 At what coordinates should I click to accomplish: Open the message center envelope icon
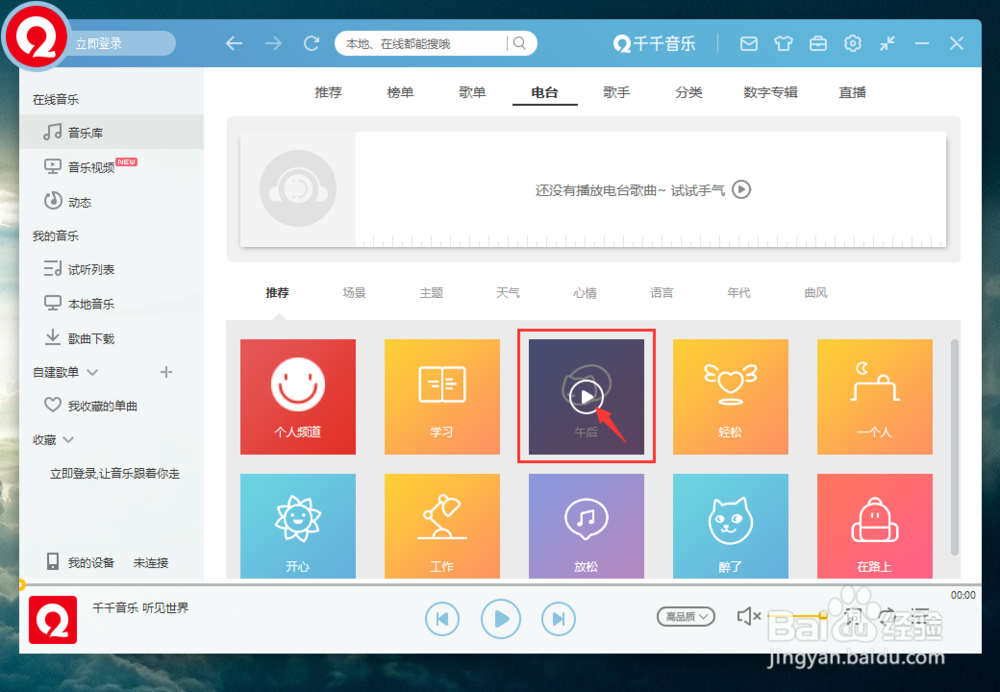748,43
